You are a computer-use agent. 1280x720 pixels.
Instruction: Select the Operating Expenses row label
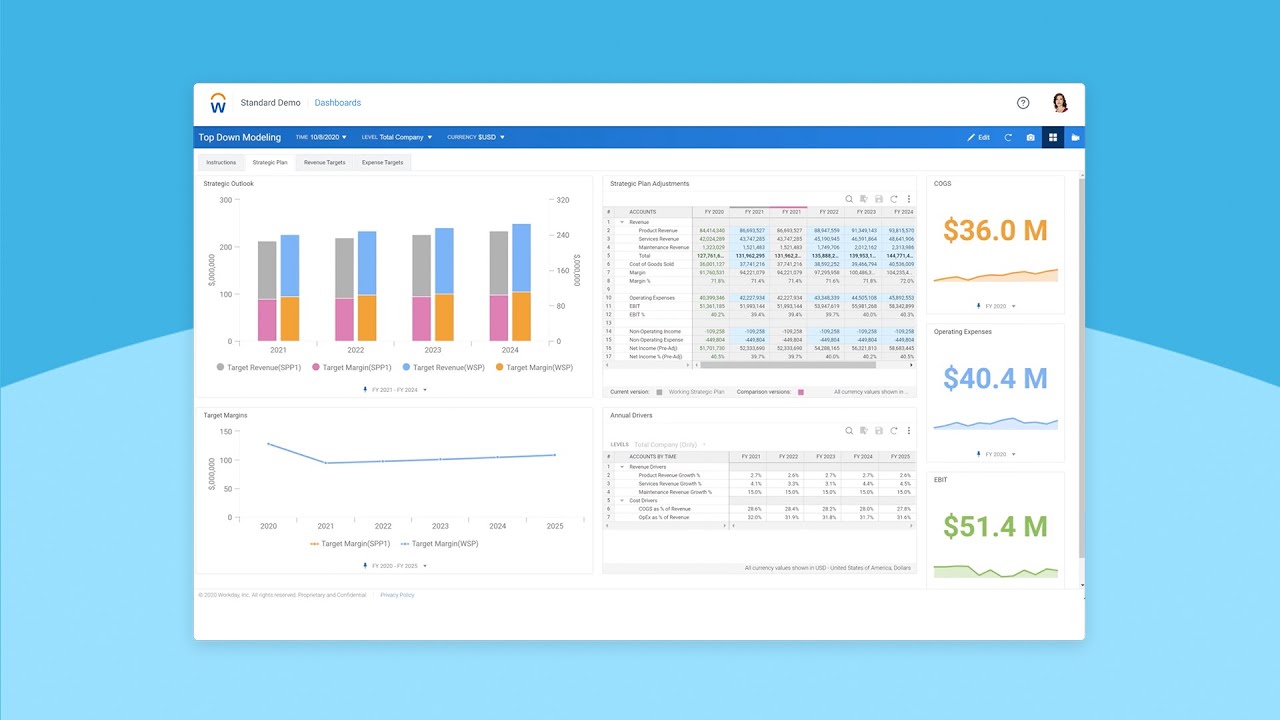[652, 297]
